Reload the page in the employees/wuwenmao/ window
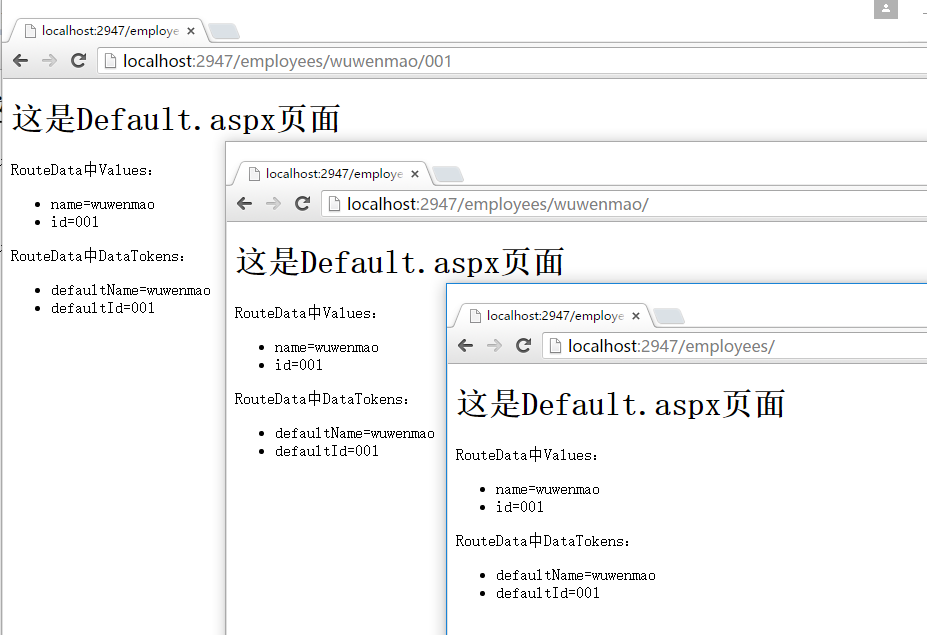Viewport: 927px width, 635px height. point(303,203)
